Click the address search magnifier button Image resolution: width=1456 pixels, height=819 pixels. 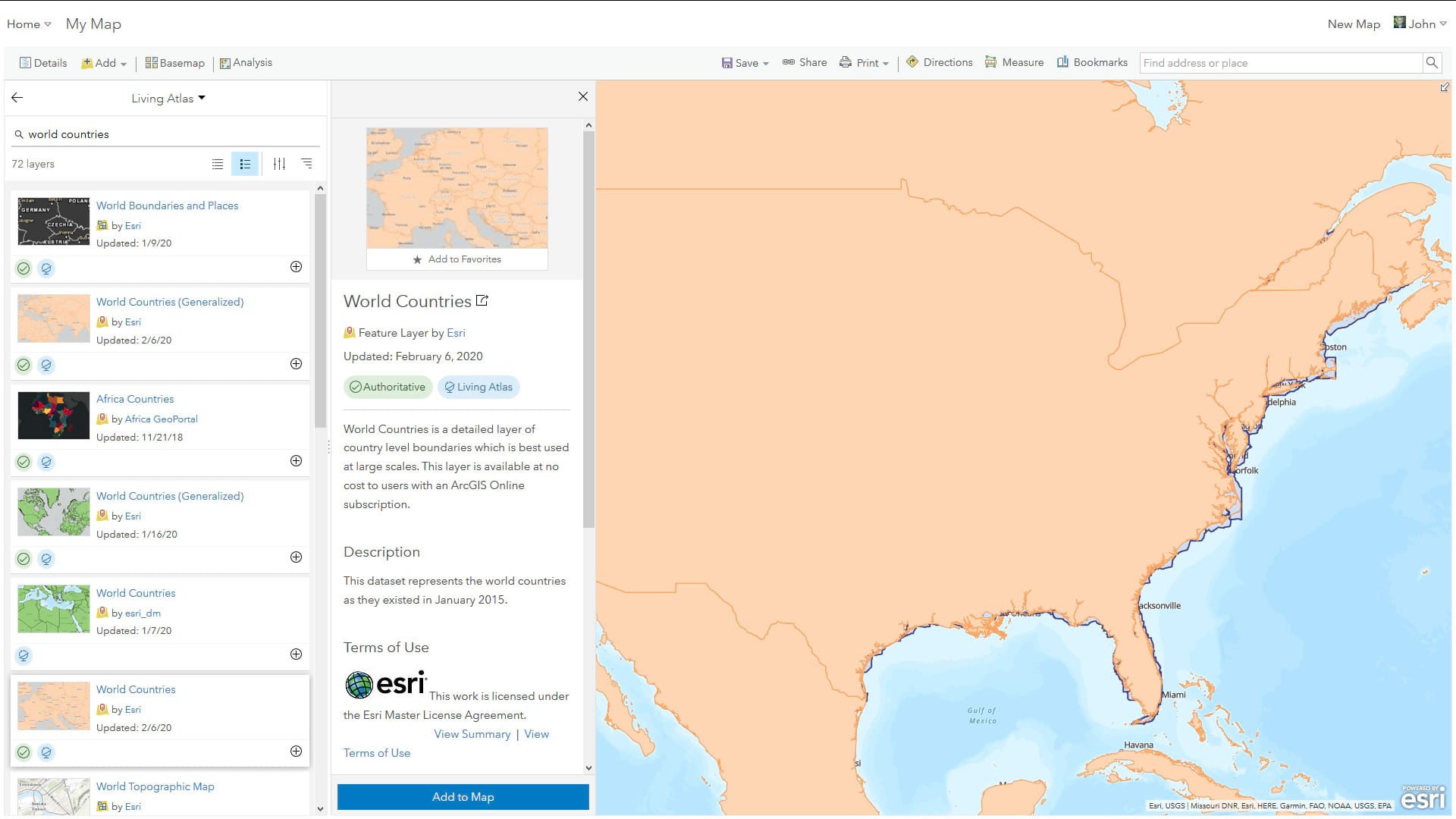1432,63
